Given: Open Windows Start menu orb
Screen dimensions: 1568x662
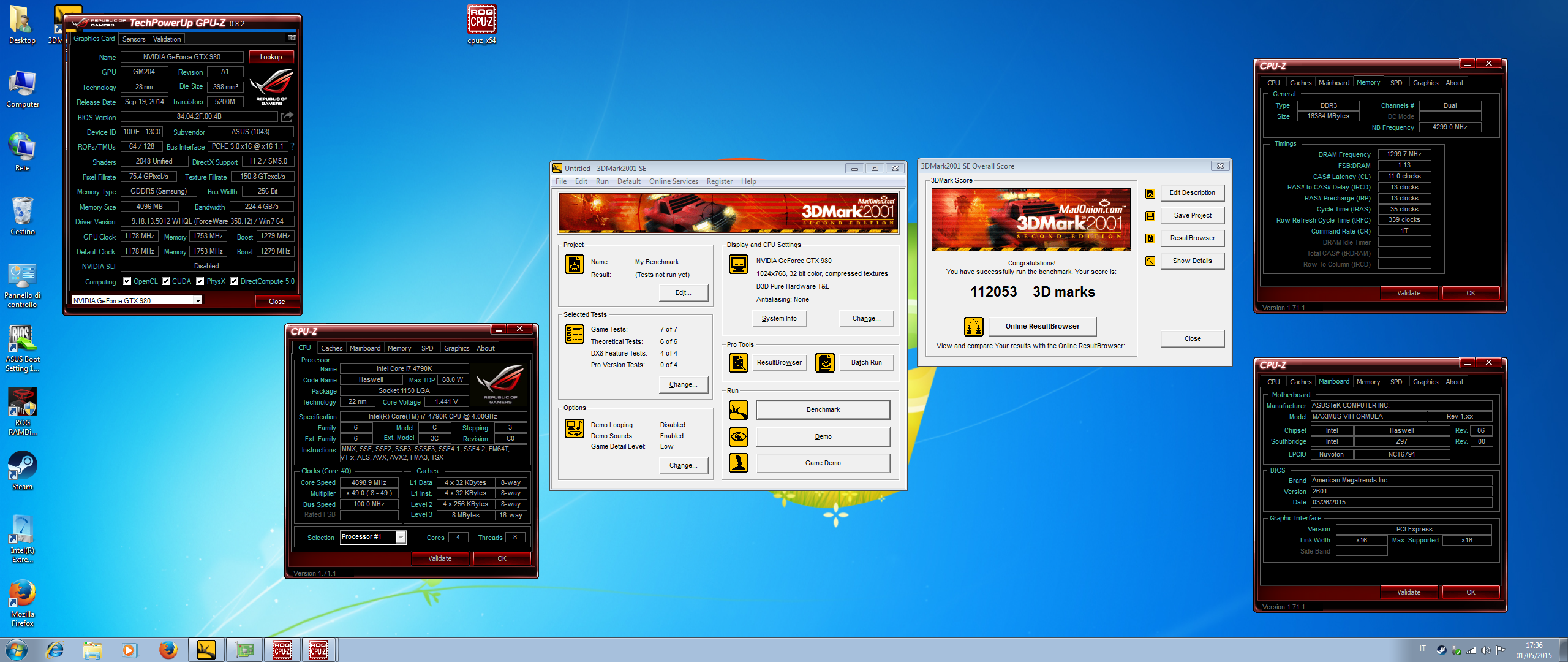Looking at the screenshot, I should coord(17,650).
